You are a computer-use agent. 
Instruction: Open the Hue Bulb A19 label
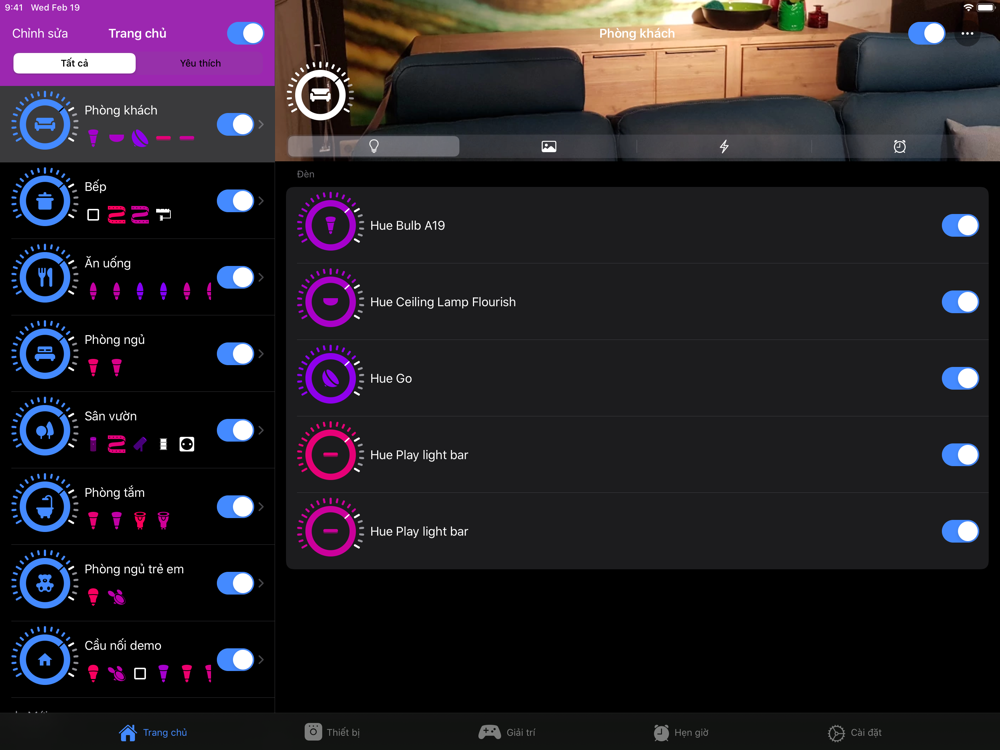[x=408, y=225]
